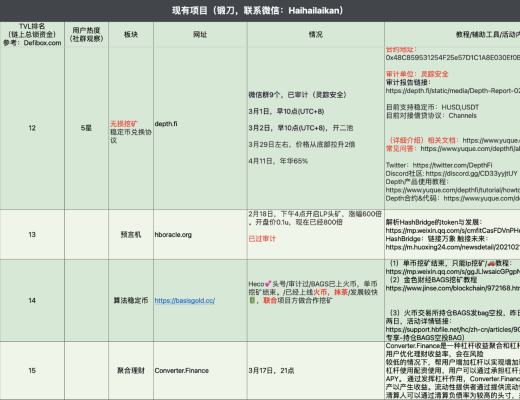Select the rank cell "14"
This screenshot has width=520, height=400.
pos(32,301)
